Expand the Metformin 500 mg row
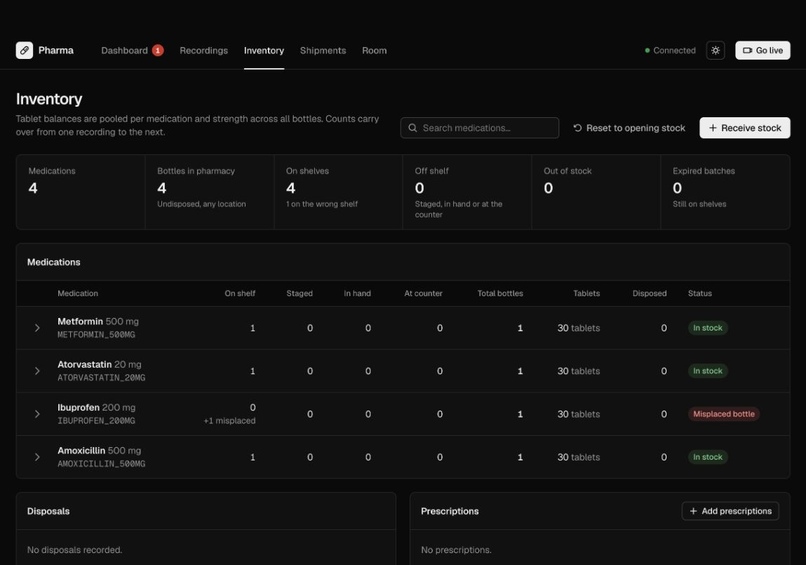 37,328
